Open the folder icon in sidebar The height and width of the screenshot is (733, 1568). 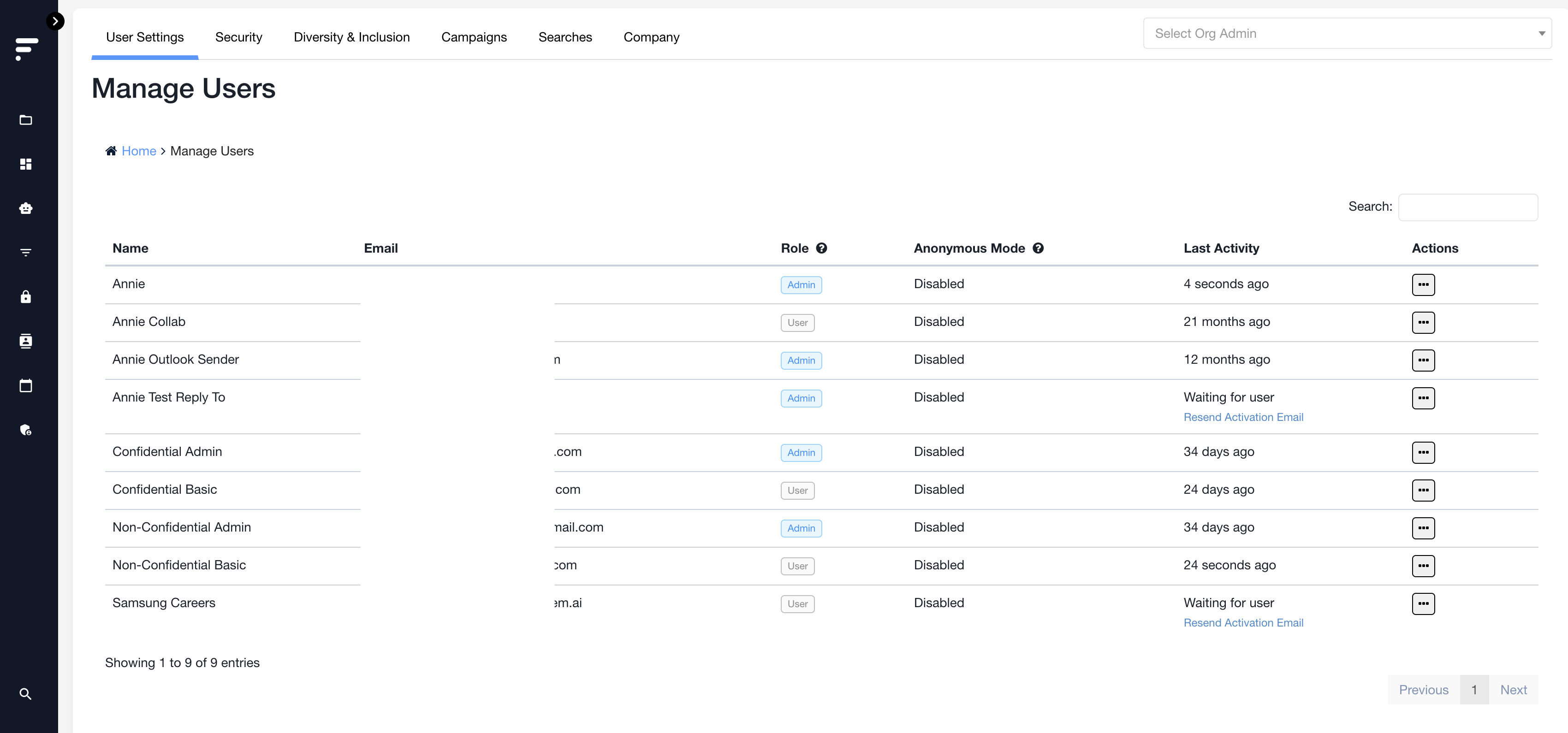point(25,120)
